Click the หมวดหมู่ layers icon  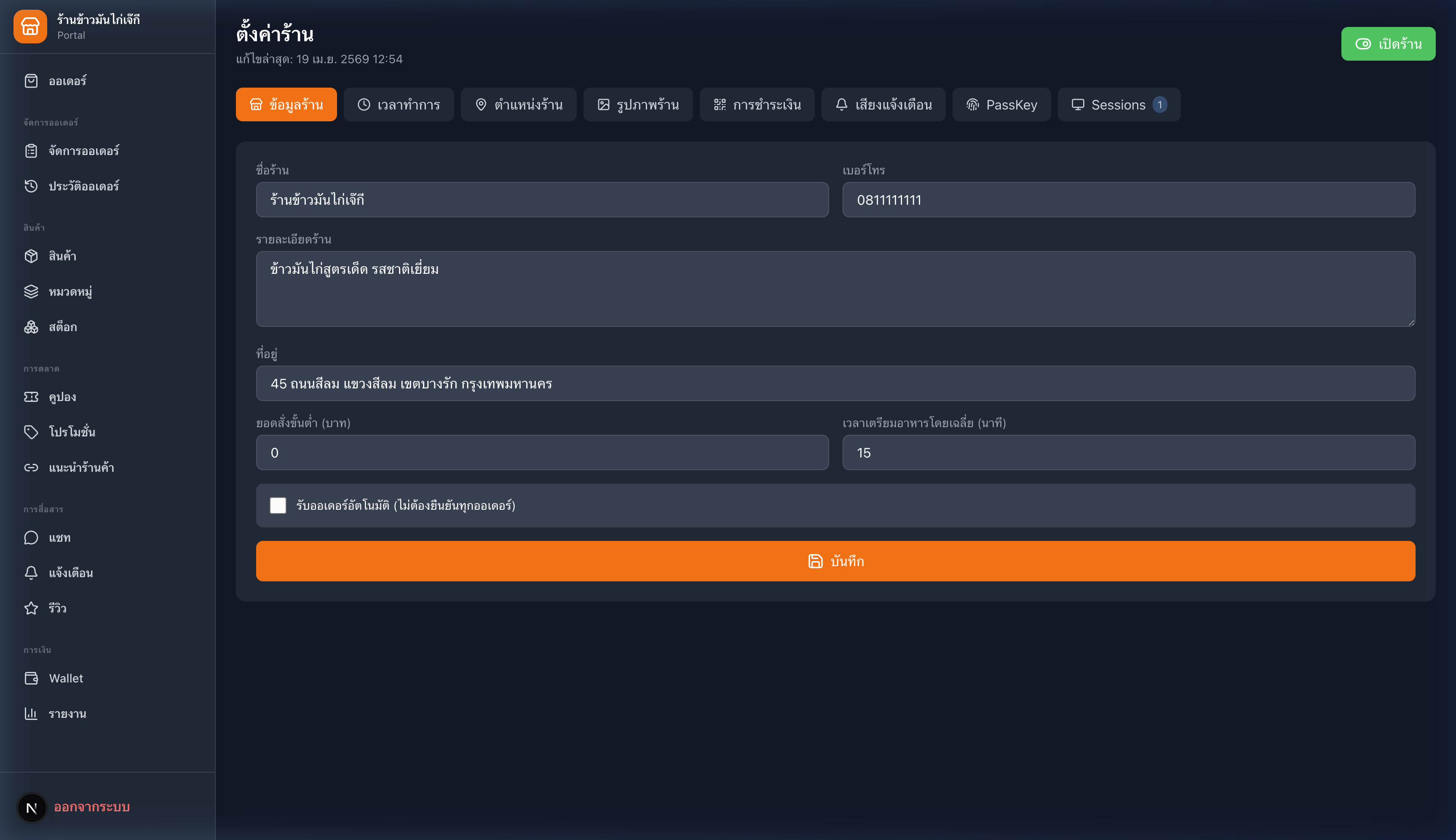(31, 292)
